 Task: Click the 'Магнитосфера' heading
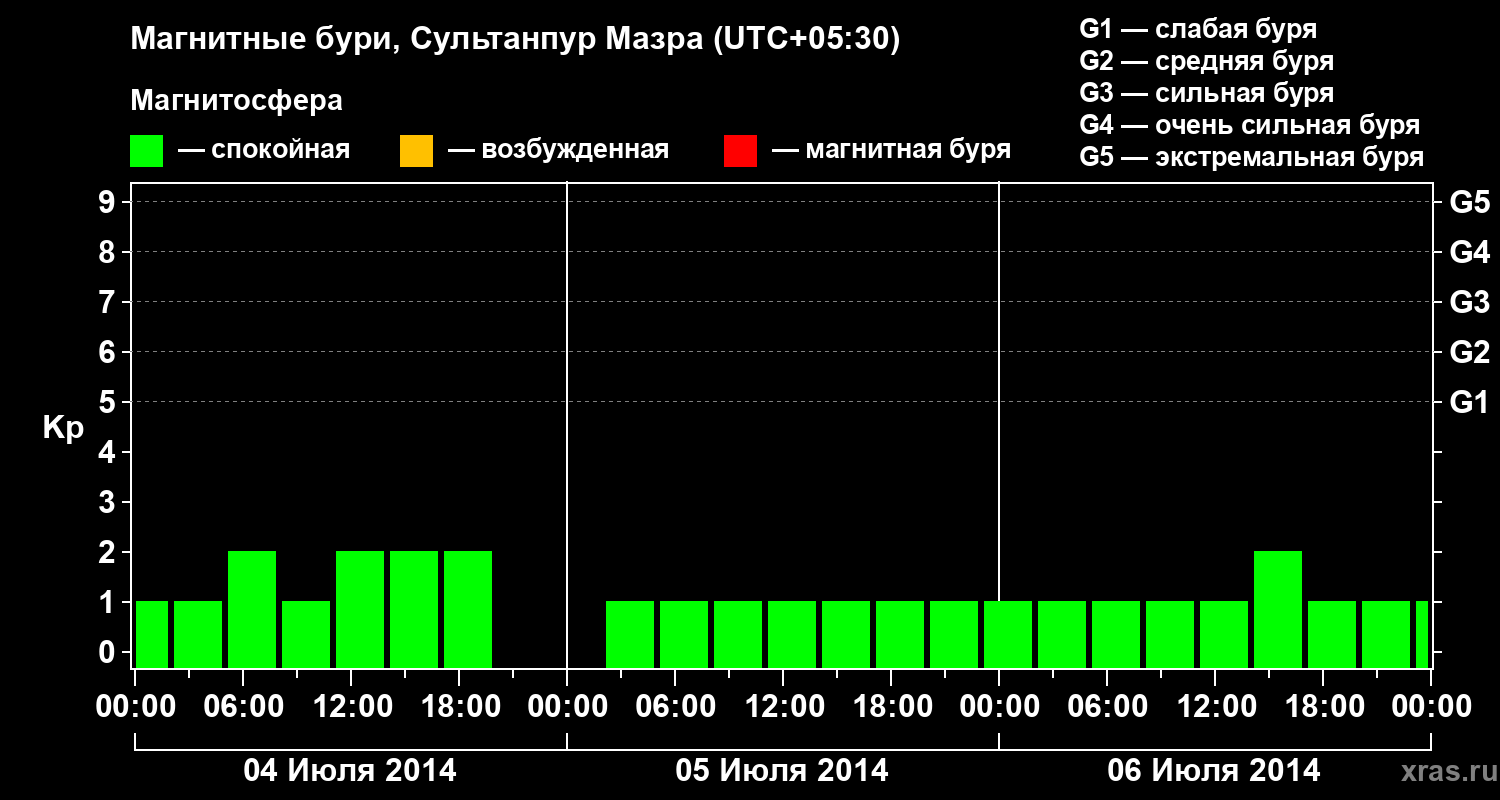(237, 101)
